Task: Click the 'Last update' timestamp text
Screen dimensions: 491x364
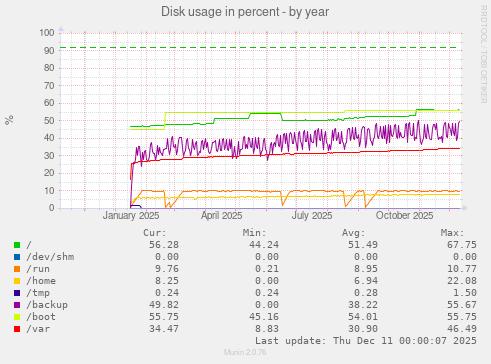Action: click(366, 341)
